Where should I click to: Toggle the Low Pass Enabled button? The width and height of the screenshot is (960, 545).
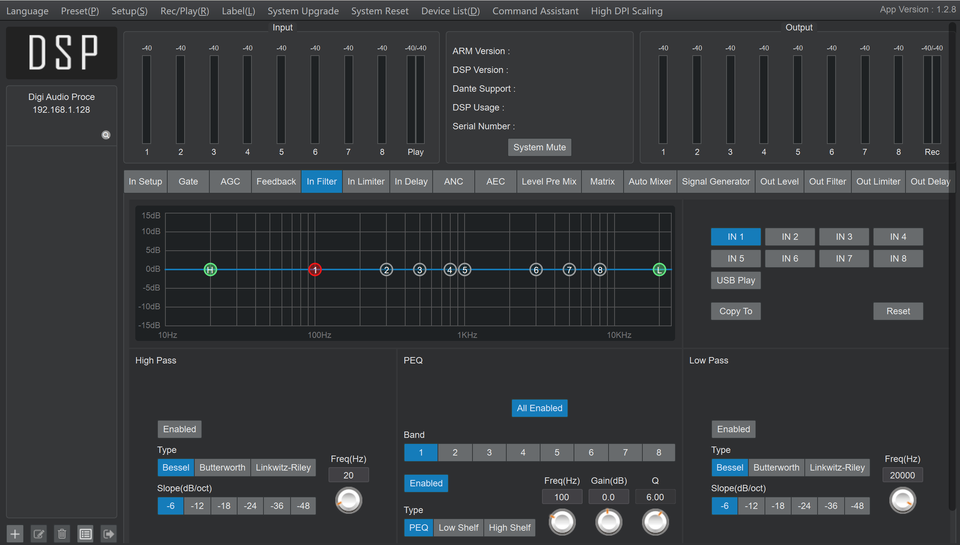click(733, 429)
